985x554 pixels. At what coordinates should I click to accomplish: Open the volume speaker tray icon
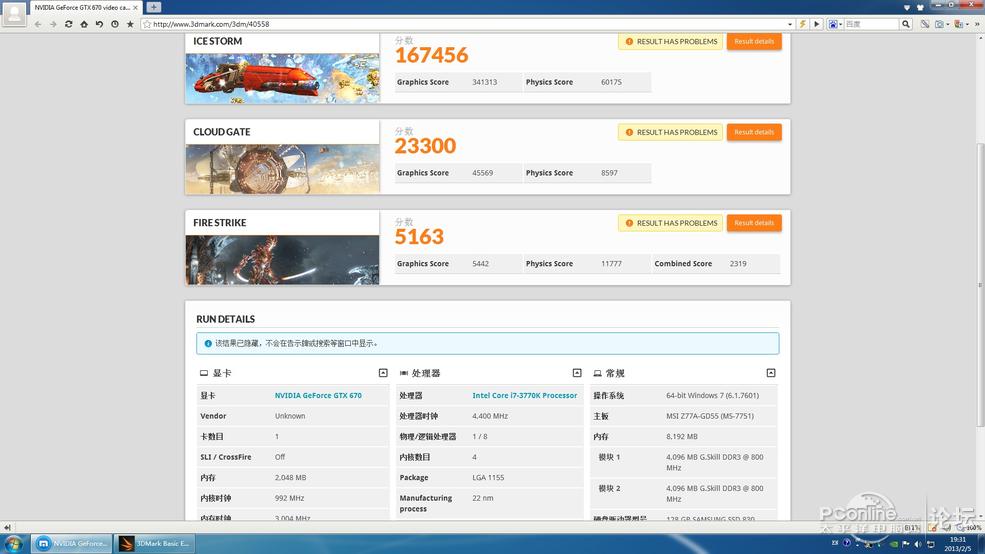click(918, 544)
